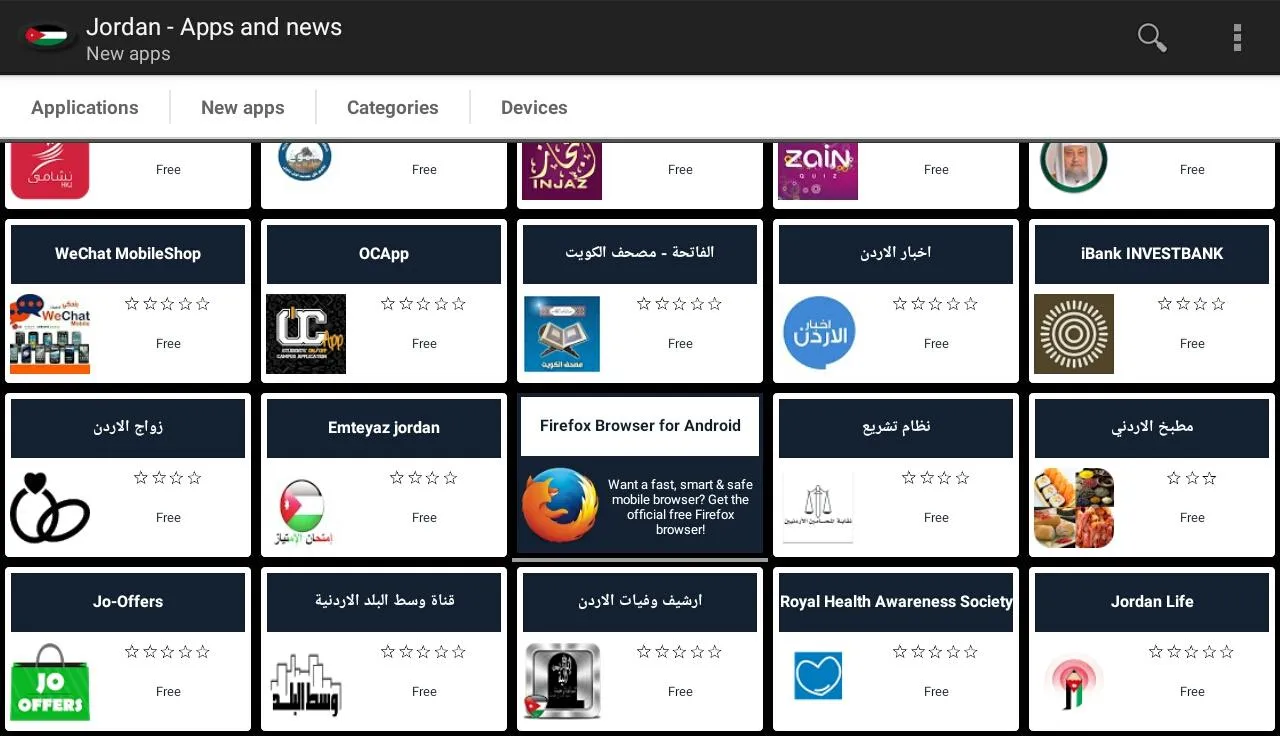1280x736 pixels.
Task: Click the نظام تشريع title
Action: point(896,427)
